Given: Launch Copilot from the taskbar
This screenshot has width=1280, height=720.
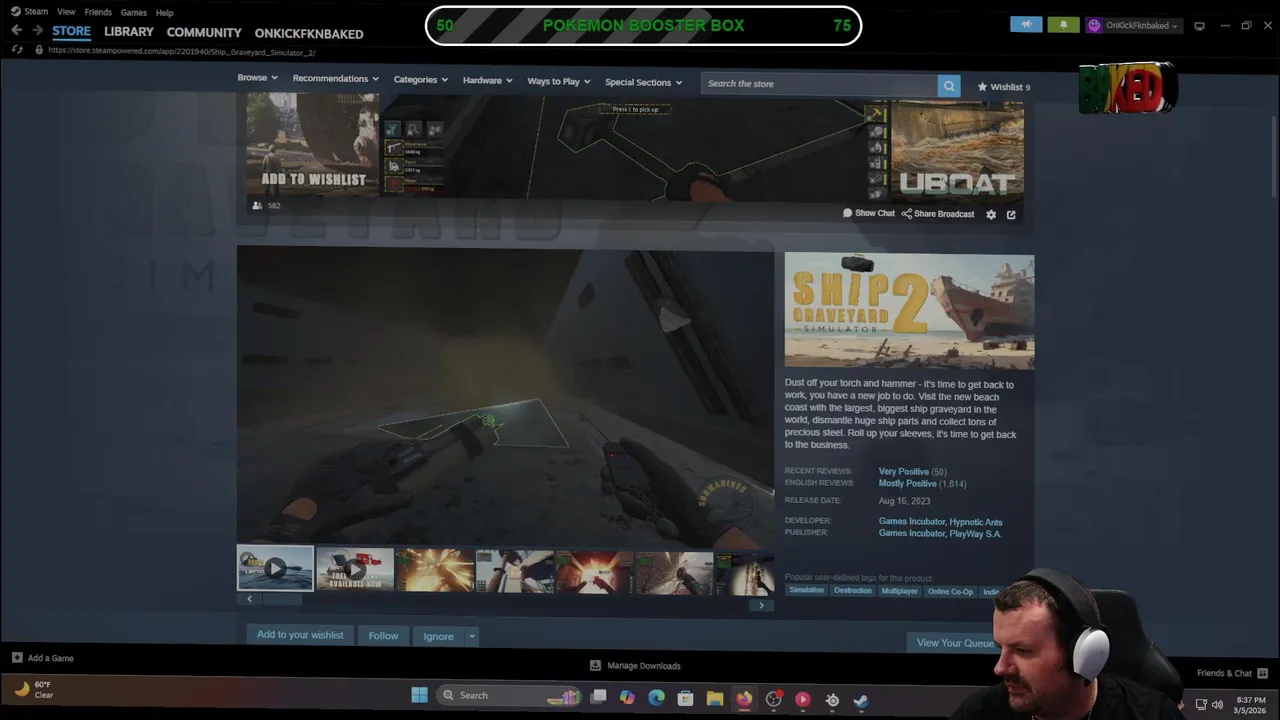Looking at the screenshot, I should pos(627,697).
